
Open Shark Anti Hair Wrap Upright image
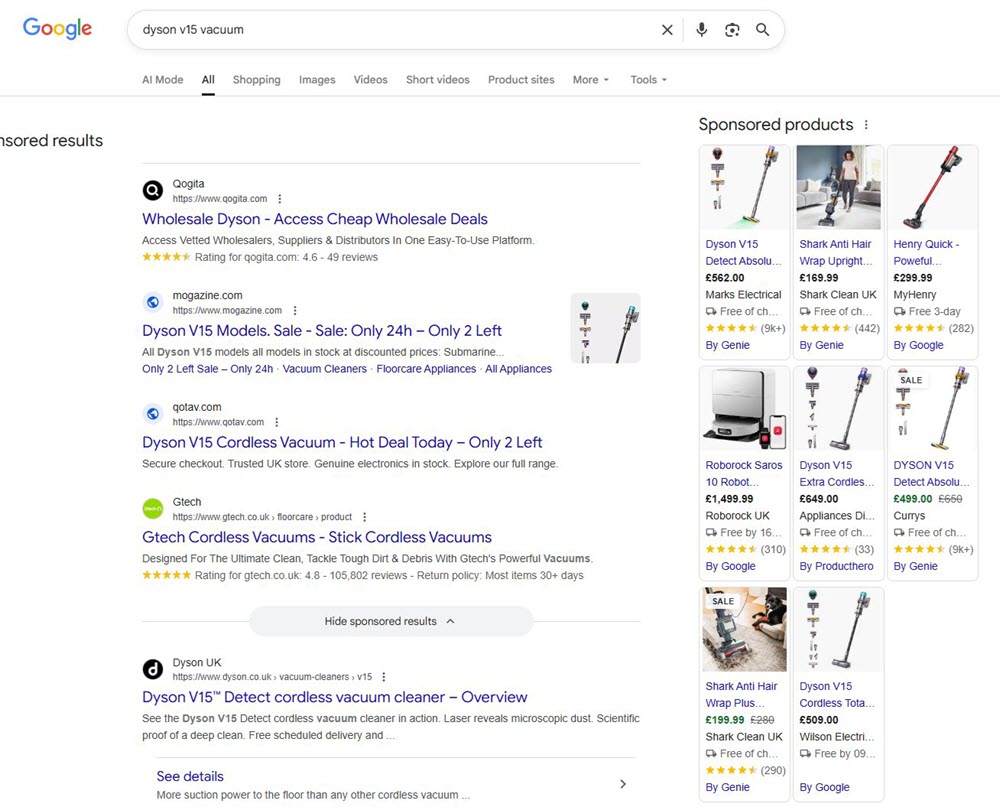pos(839,188)
